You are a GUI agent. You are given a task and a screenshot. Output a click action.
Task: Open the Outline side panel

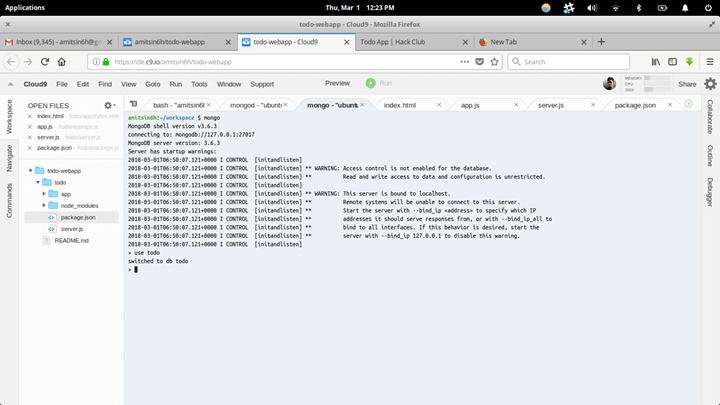[x=710, y=156]
